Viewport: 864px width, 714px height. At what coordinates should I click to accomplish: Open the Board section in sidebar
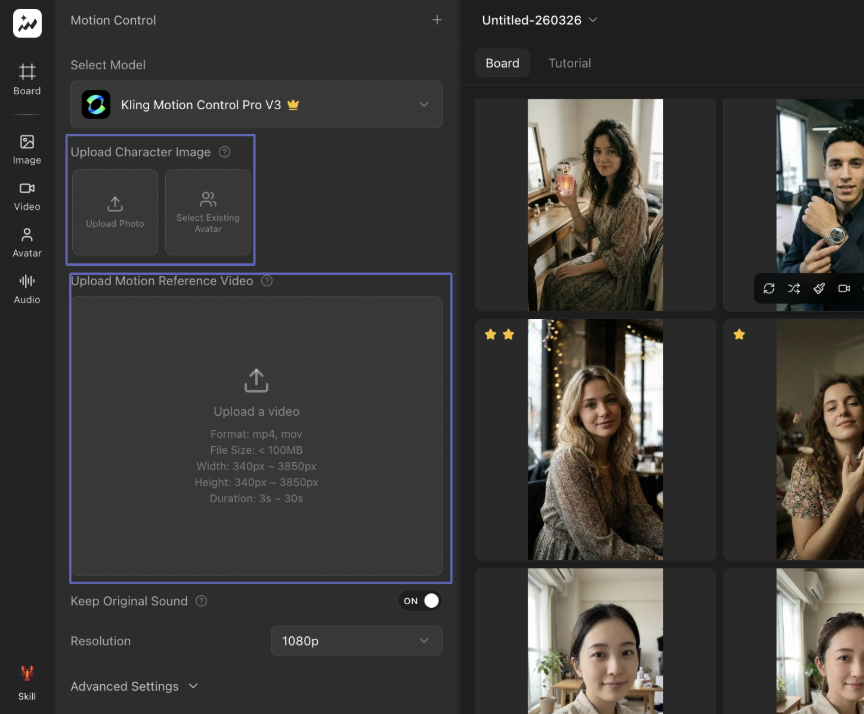[27, 79]
